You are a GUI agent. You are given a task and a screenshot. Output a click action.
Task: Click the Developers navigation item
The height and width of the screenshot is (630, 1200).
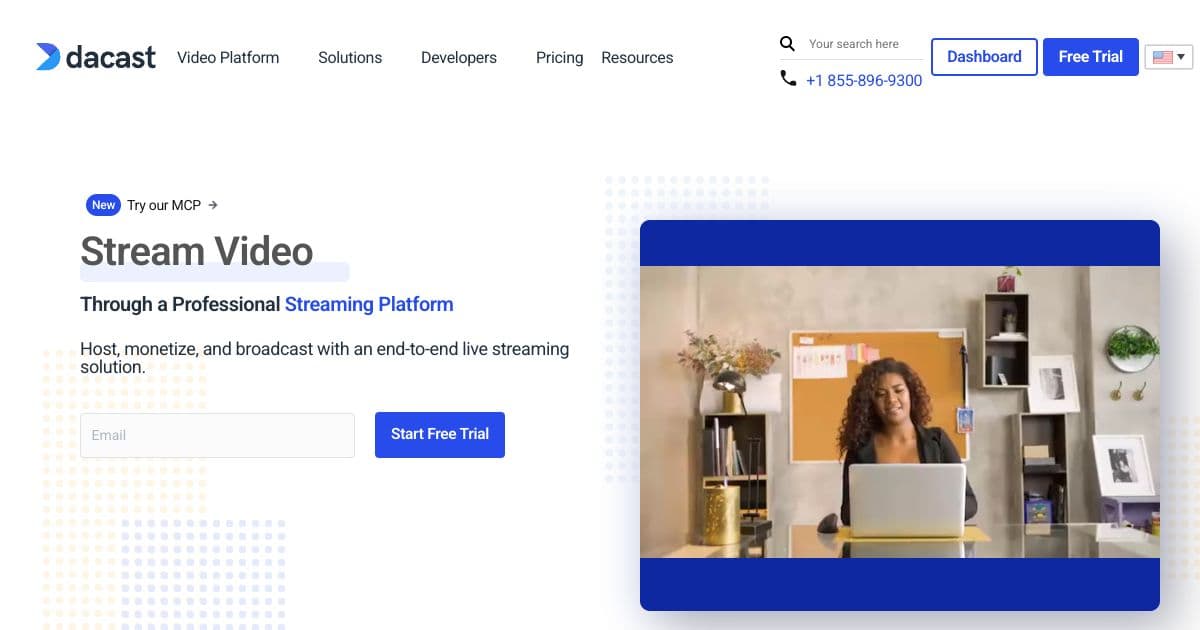pyautogui.click(x=458, y=58)
